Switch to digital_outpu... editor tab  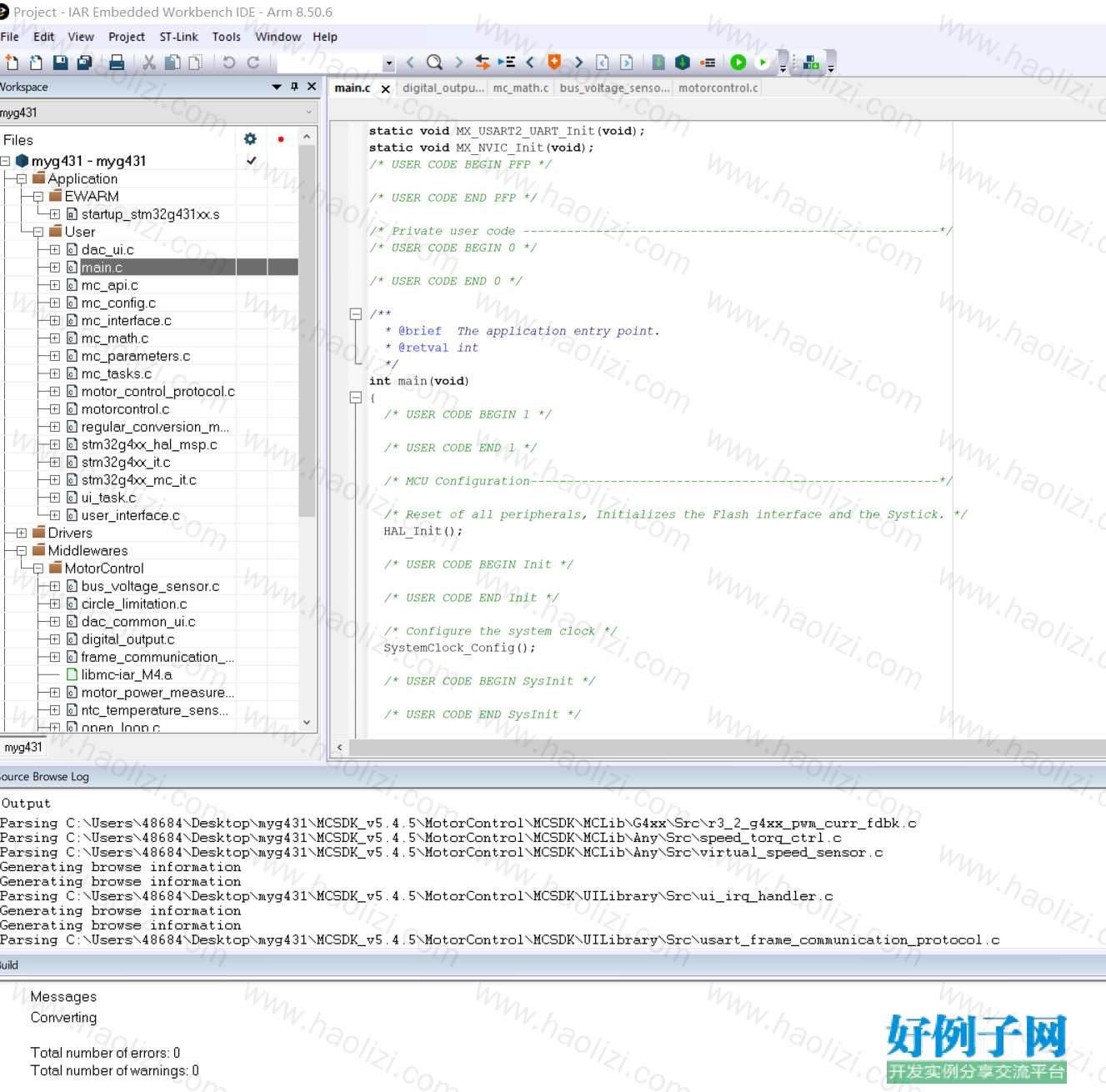443,88
